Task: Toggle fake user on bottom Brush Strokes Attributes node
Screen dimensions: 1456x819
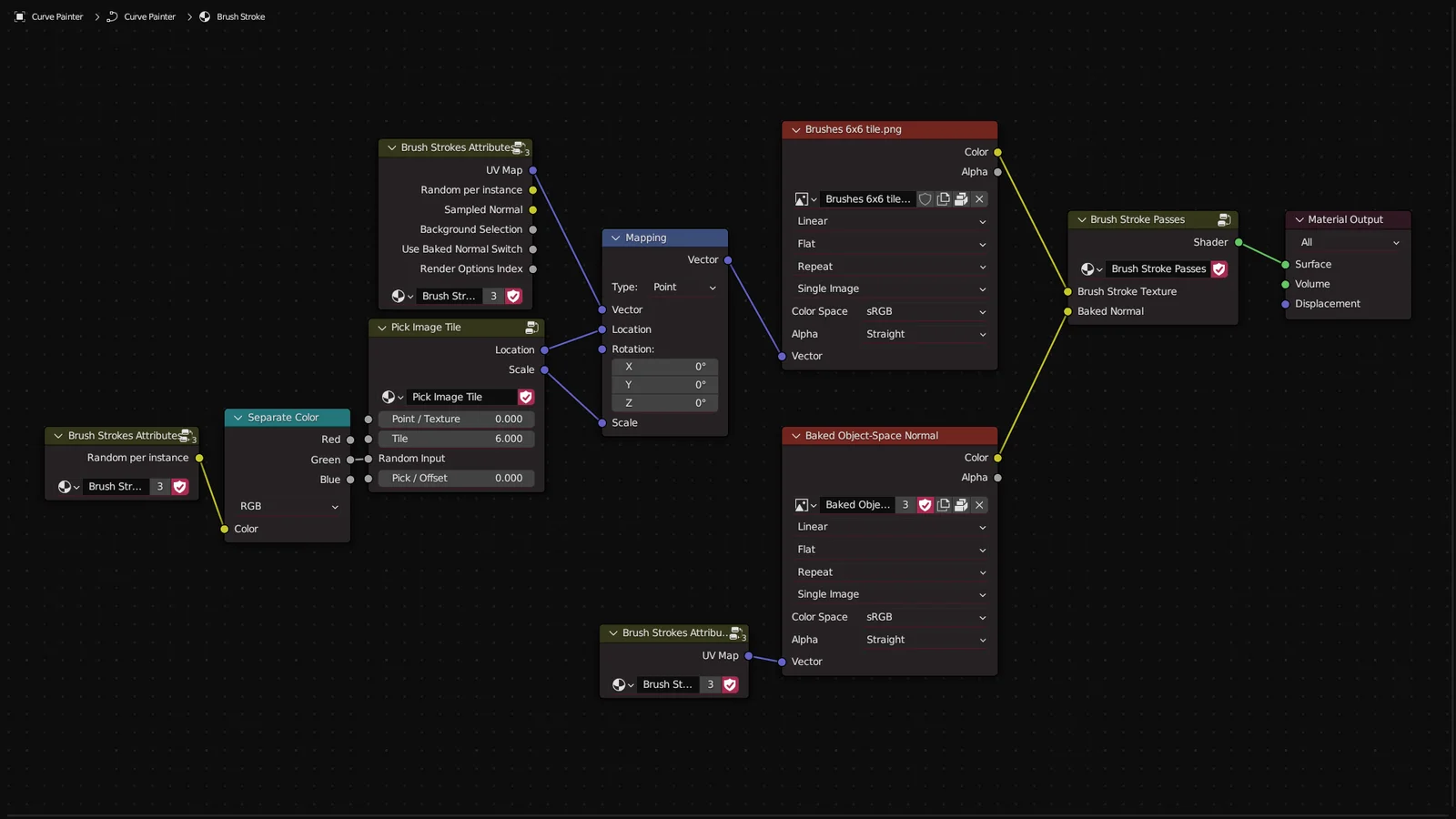Action: (x=729, y=684)
